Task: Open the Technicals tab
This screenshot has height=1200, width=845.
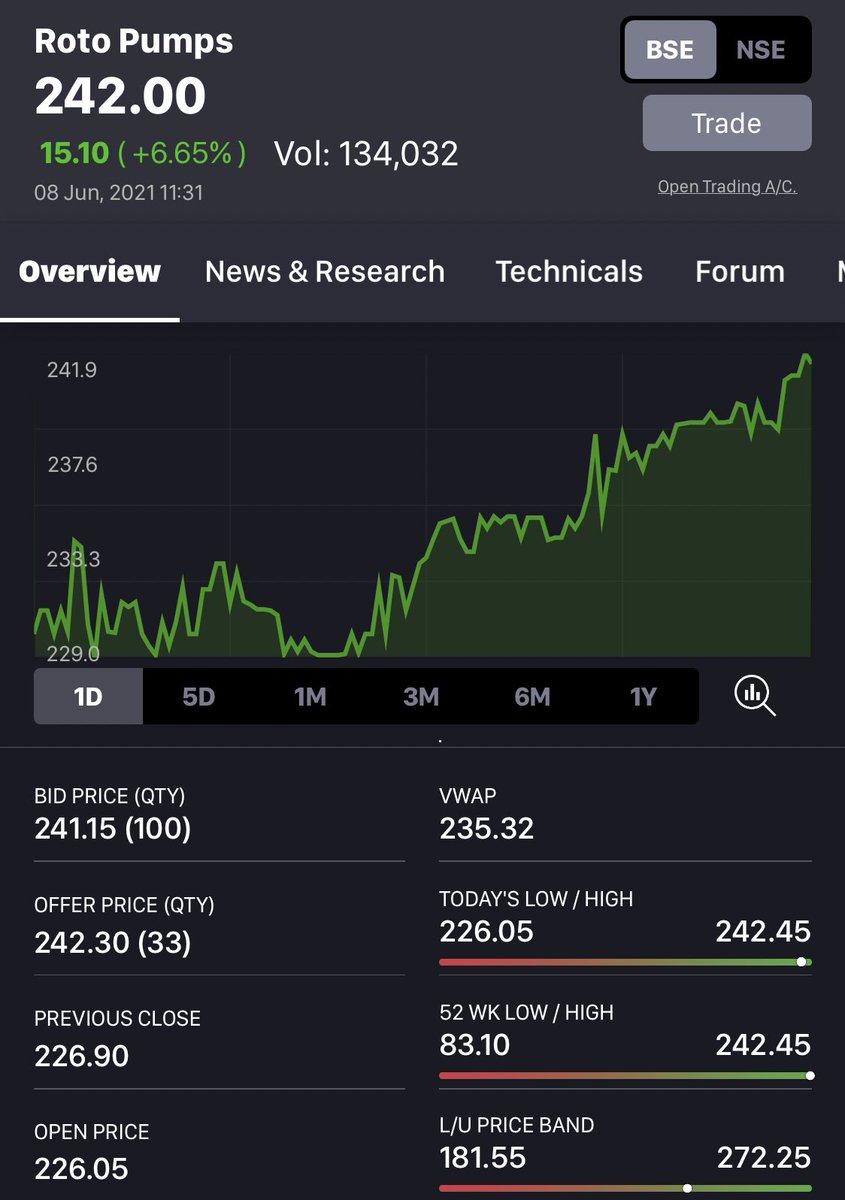Action: (x=569, y=272)
